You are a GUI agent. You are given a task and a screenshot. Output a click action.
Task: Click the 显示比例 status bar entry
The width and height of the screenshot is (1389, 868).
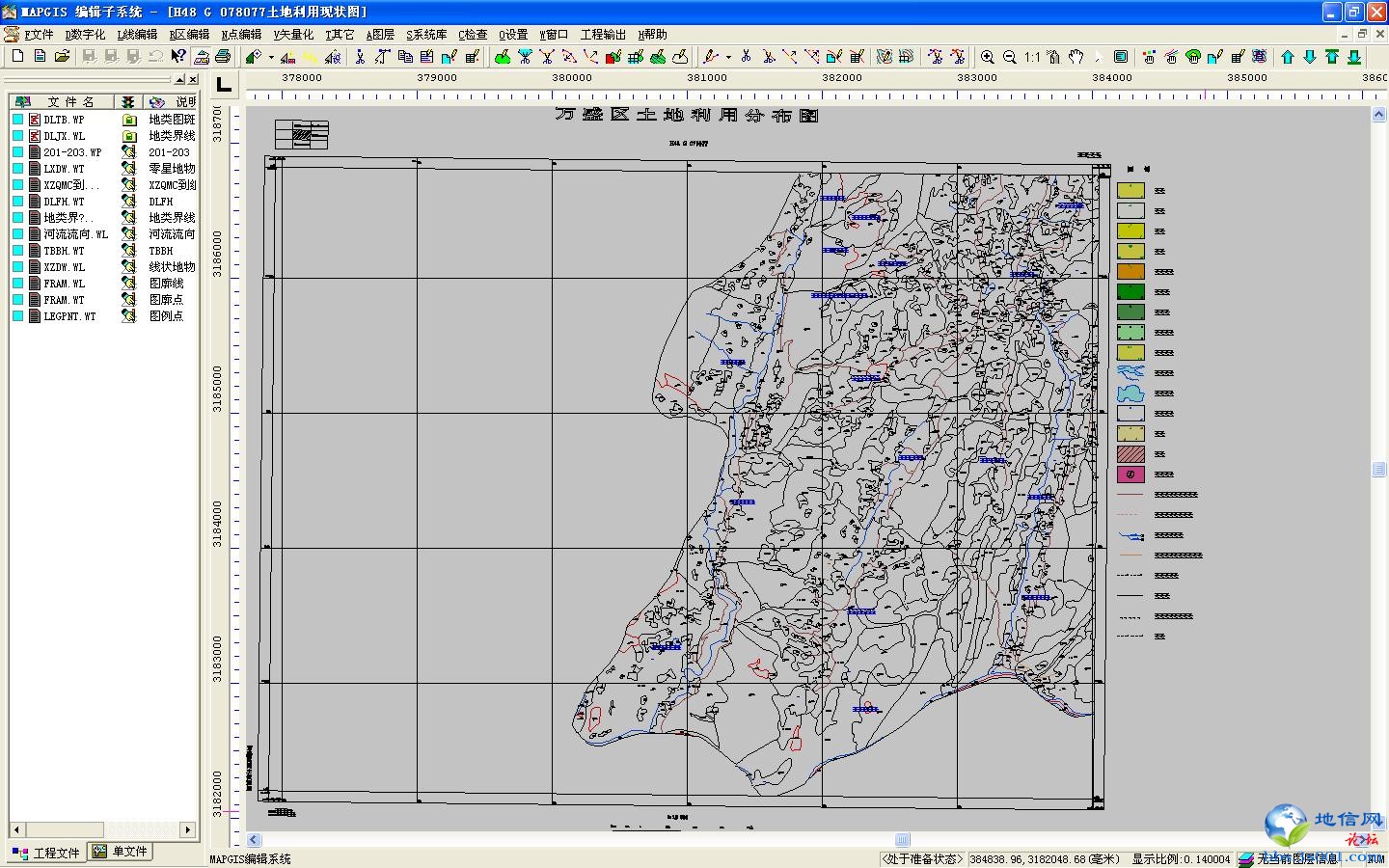point(1181,859)
